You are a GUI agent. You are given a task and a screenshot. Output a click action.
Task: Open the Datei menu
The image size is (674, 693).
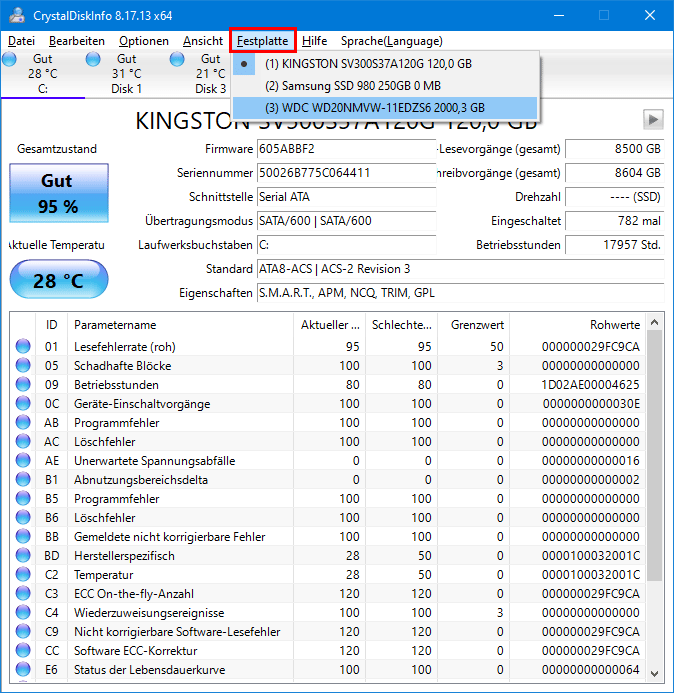coord(21,41)
